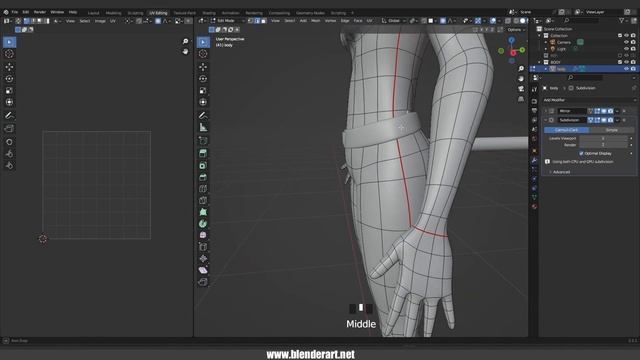This screenshot has width=640, height=360.
Task: Select the Smooth vertices tool
Action: [203, 235]
